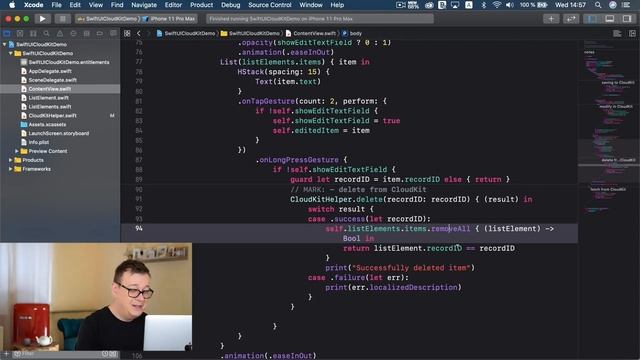Click 'removeAll' in line 94

click(451, 229)
